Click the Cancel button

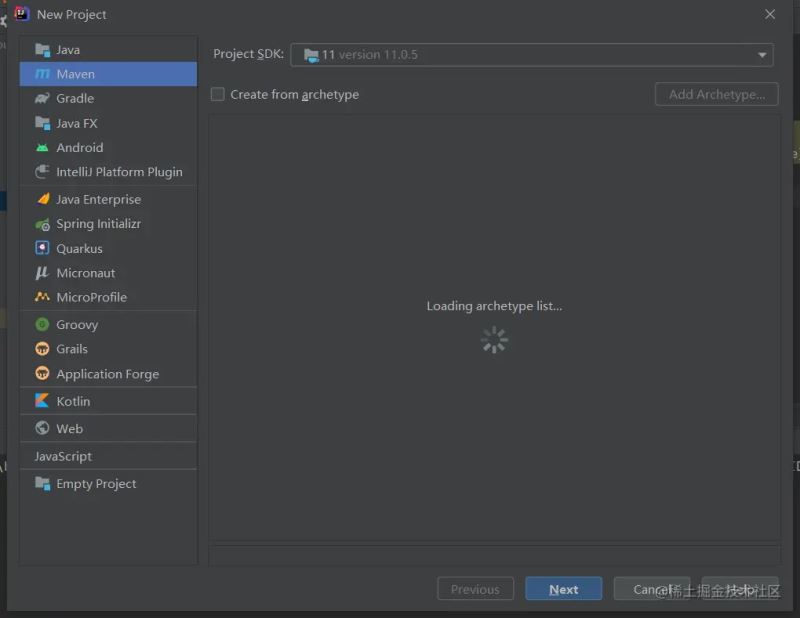(652, 589)
